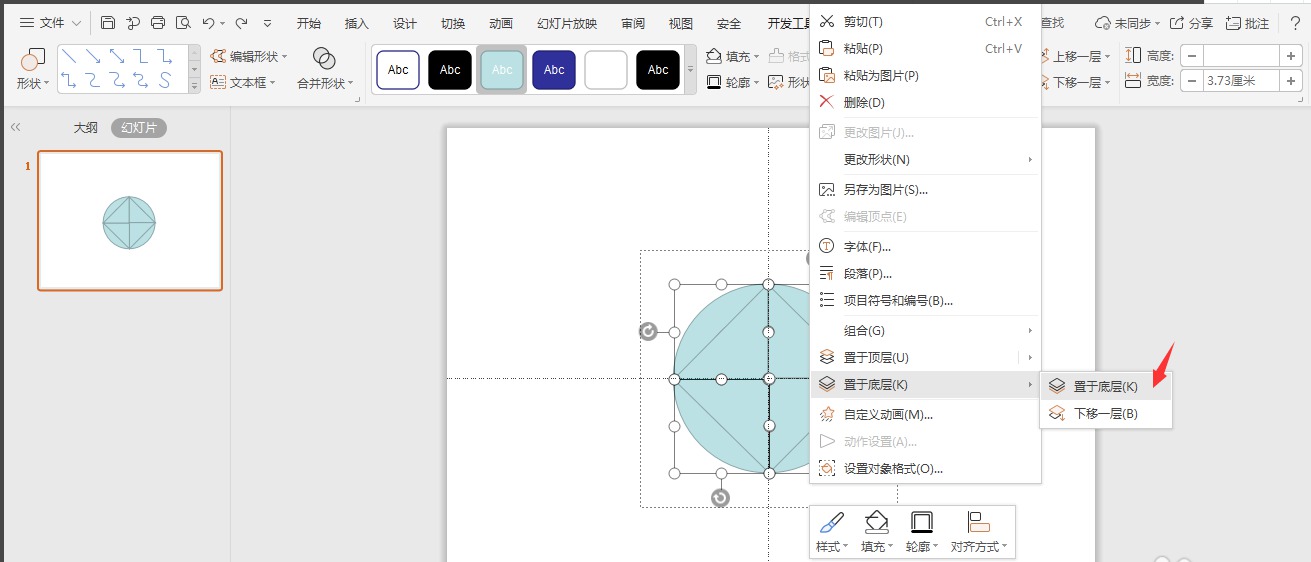The image size is (1311, 562).
Task: Choose 删除 from the context menu
Action: tap(925, 102)
